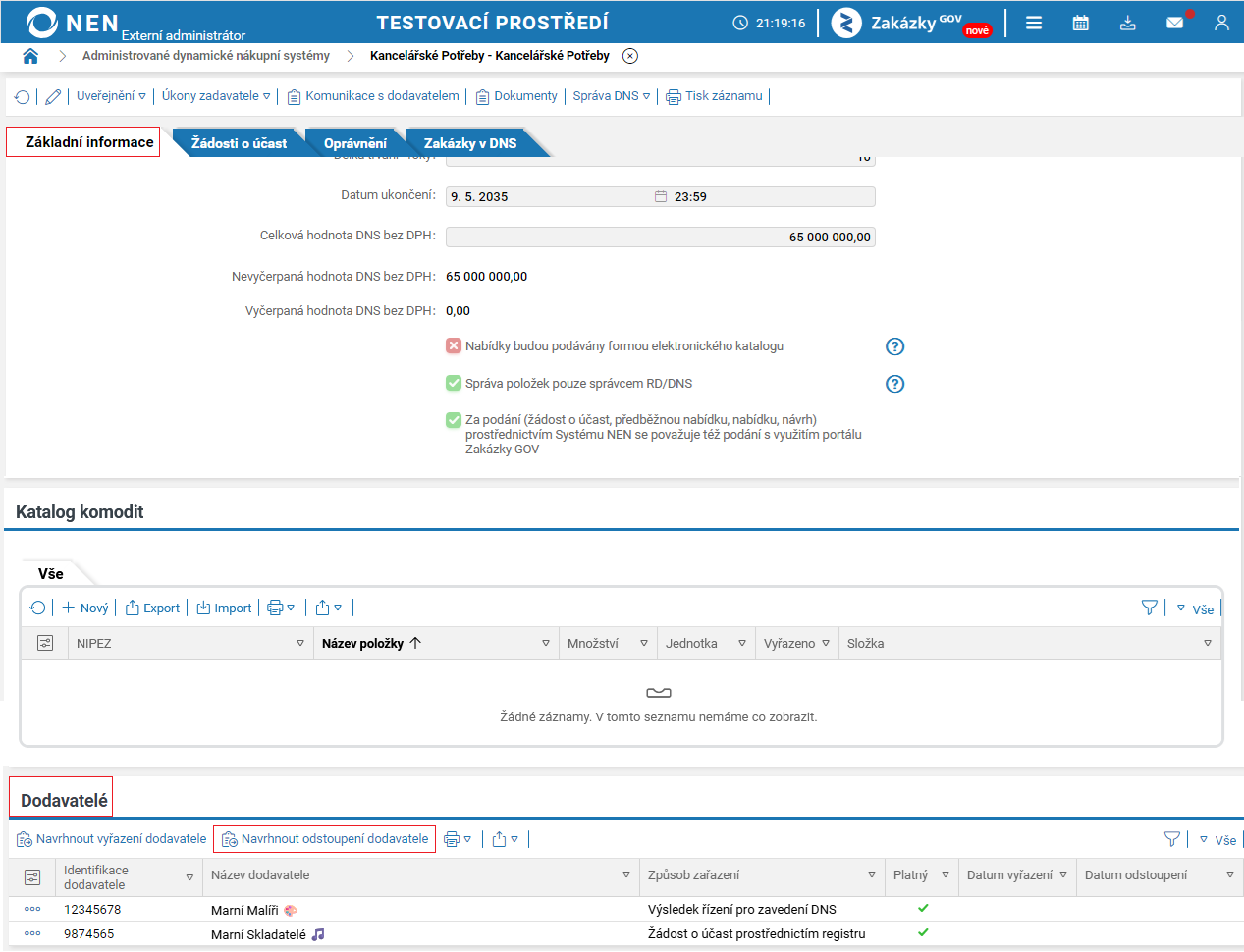Expand the Úkony zadavatele dropdown
Viewport: 1244px width, 952px height.
click(216, 96)
